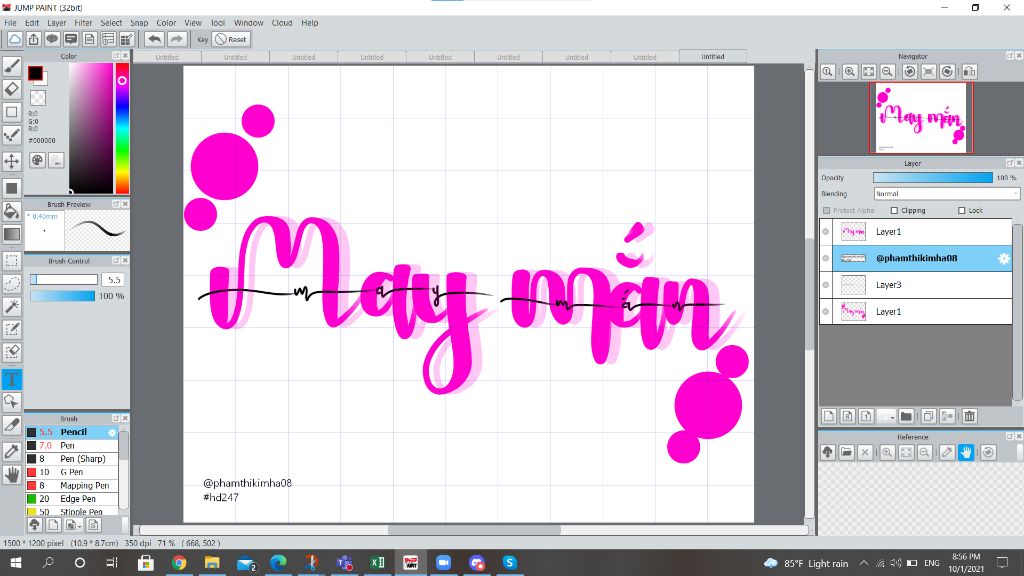
Task: Rotate canvas left in Navigator
Action: [909, 72]
